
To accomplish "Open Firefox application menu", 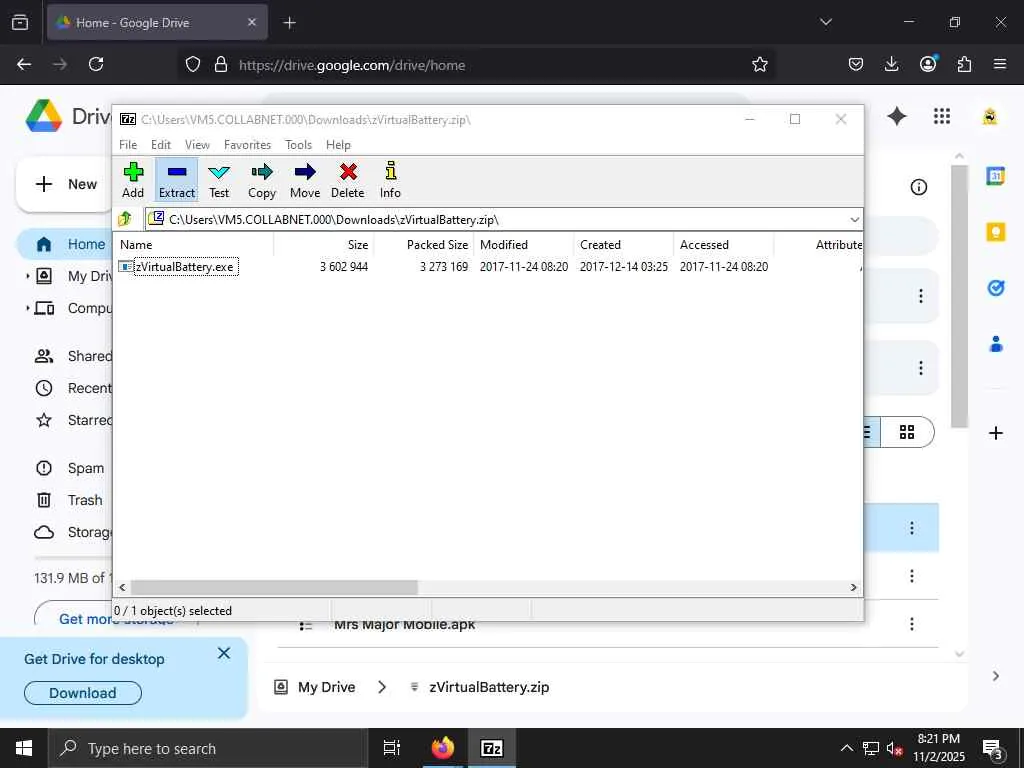I will (x=1000, y=64).
